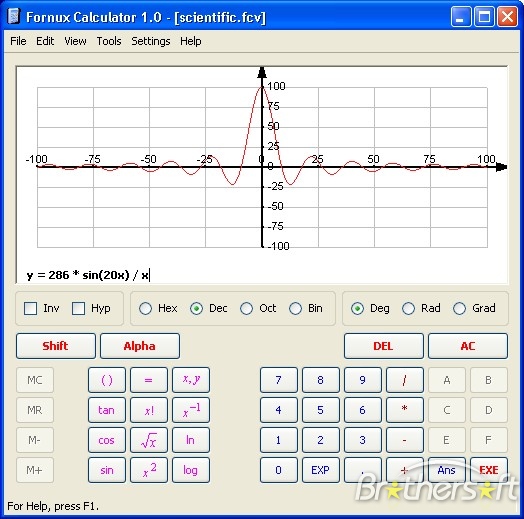Open the Help menu
This screenshot has width=524, height=519.
[x=190, y=41]
